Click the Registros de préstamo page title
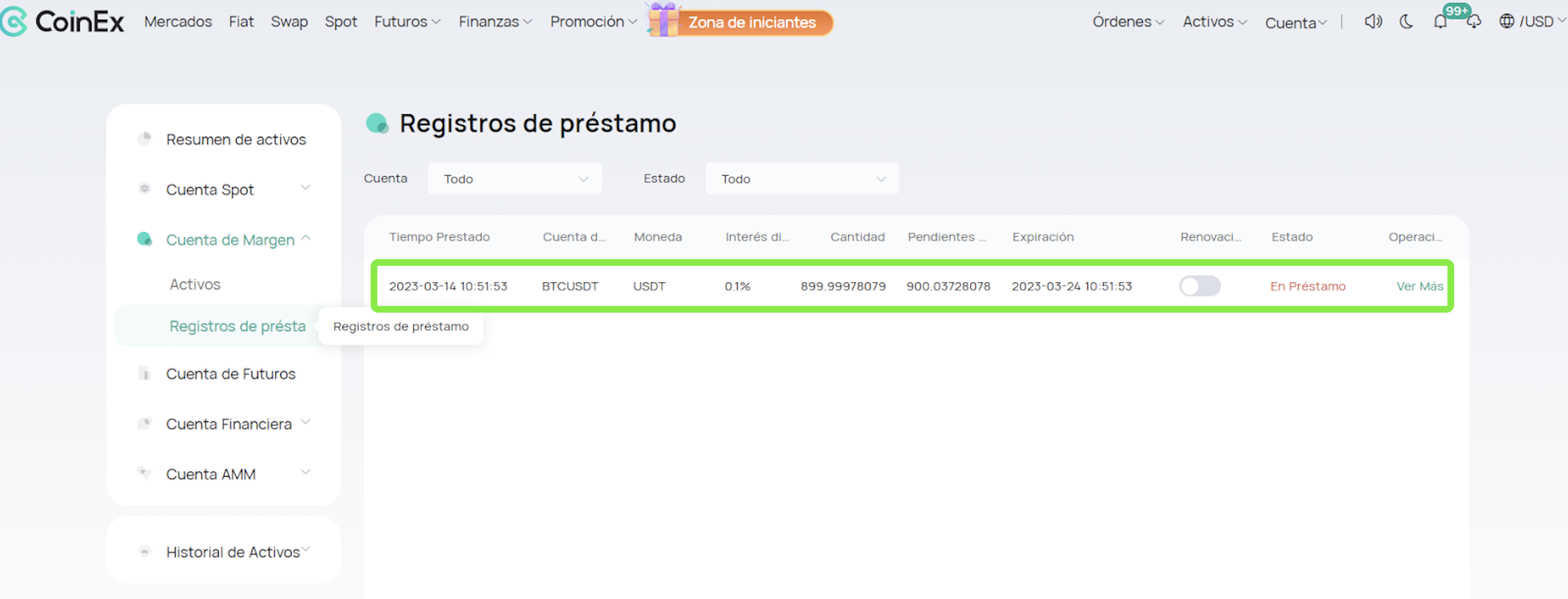The height and width of the screenshot is (599, 1568). (x=537, y=123)
